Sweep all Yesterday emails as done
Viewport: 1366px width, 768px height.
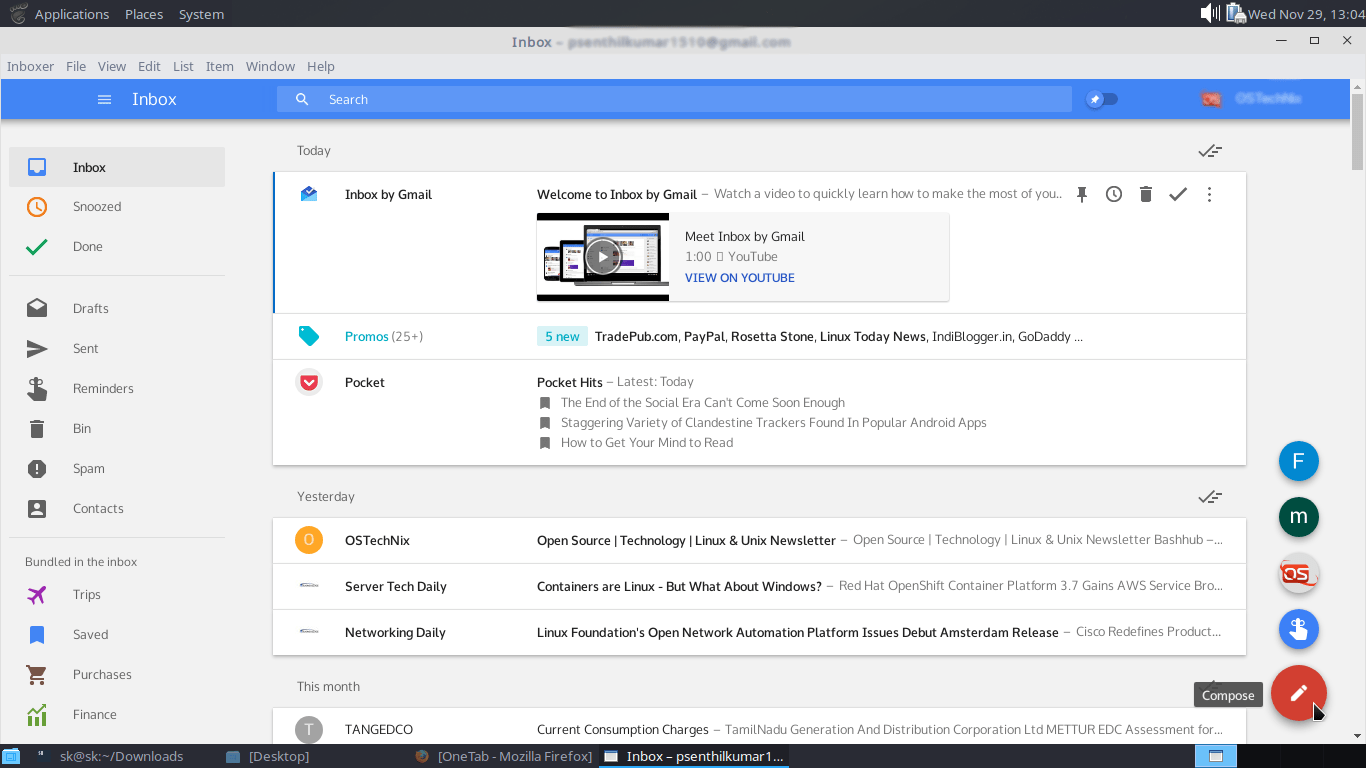pos(1210,497)
